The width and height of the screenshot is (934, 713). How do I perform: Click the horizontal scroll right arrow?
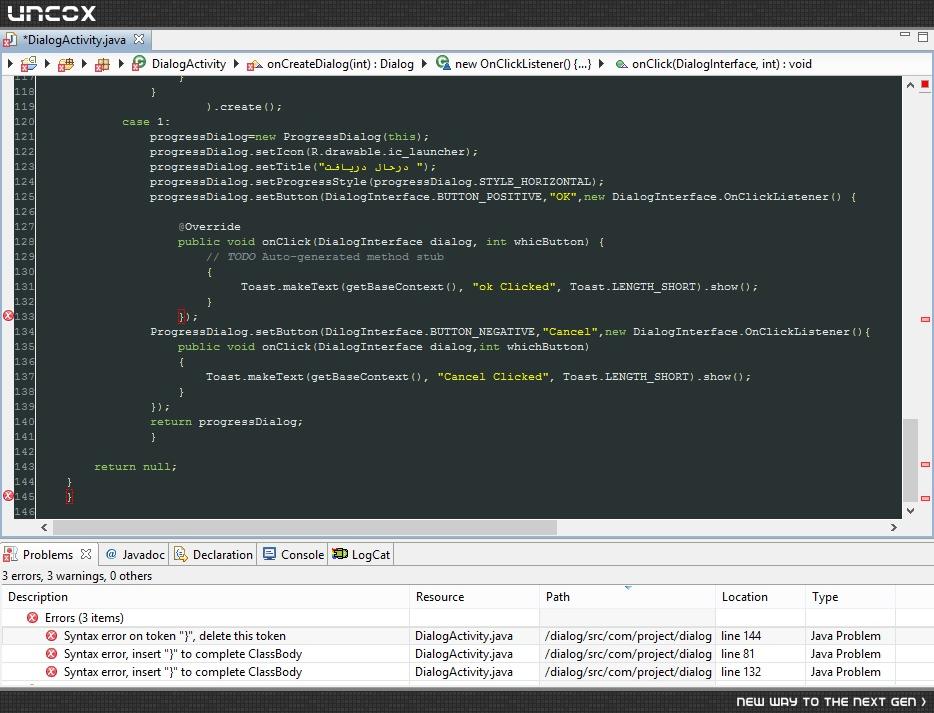coord(893,527)
